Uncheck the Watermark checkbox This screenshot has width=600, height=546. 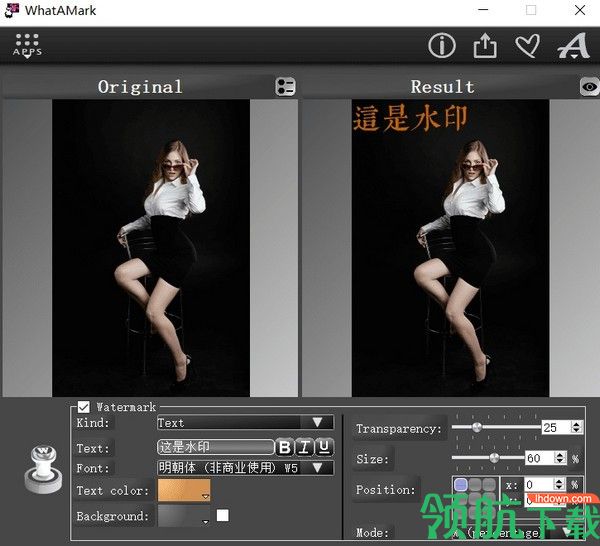pos(83,407)
